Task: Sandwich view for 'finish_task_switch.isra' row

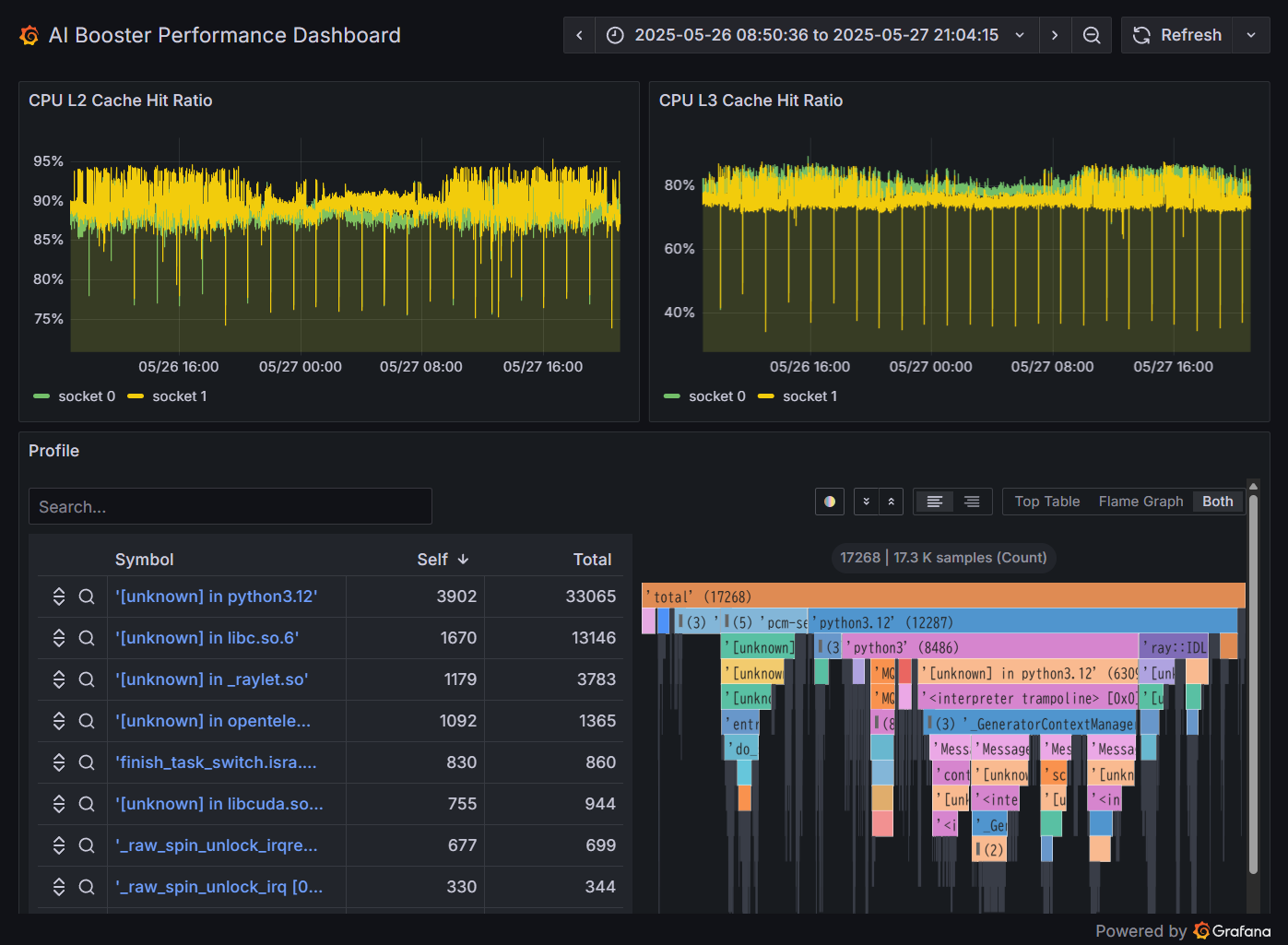Action: point(59,762)
